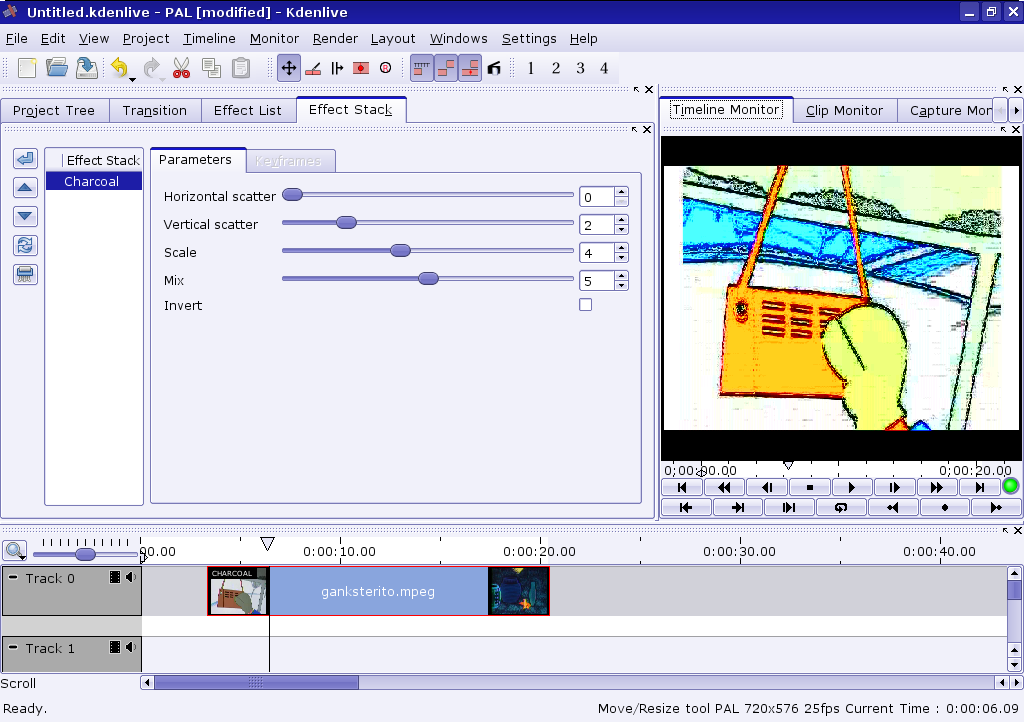Click the Mix slider handle
This screenshot has width=1024, height=722.
click(x=428, y=279)
